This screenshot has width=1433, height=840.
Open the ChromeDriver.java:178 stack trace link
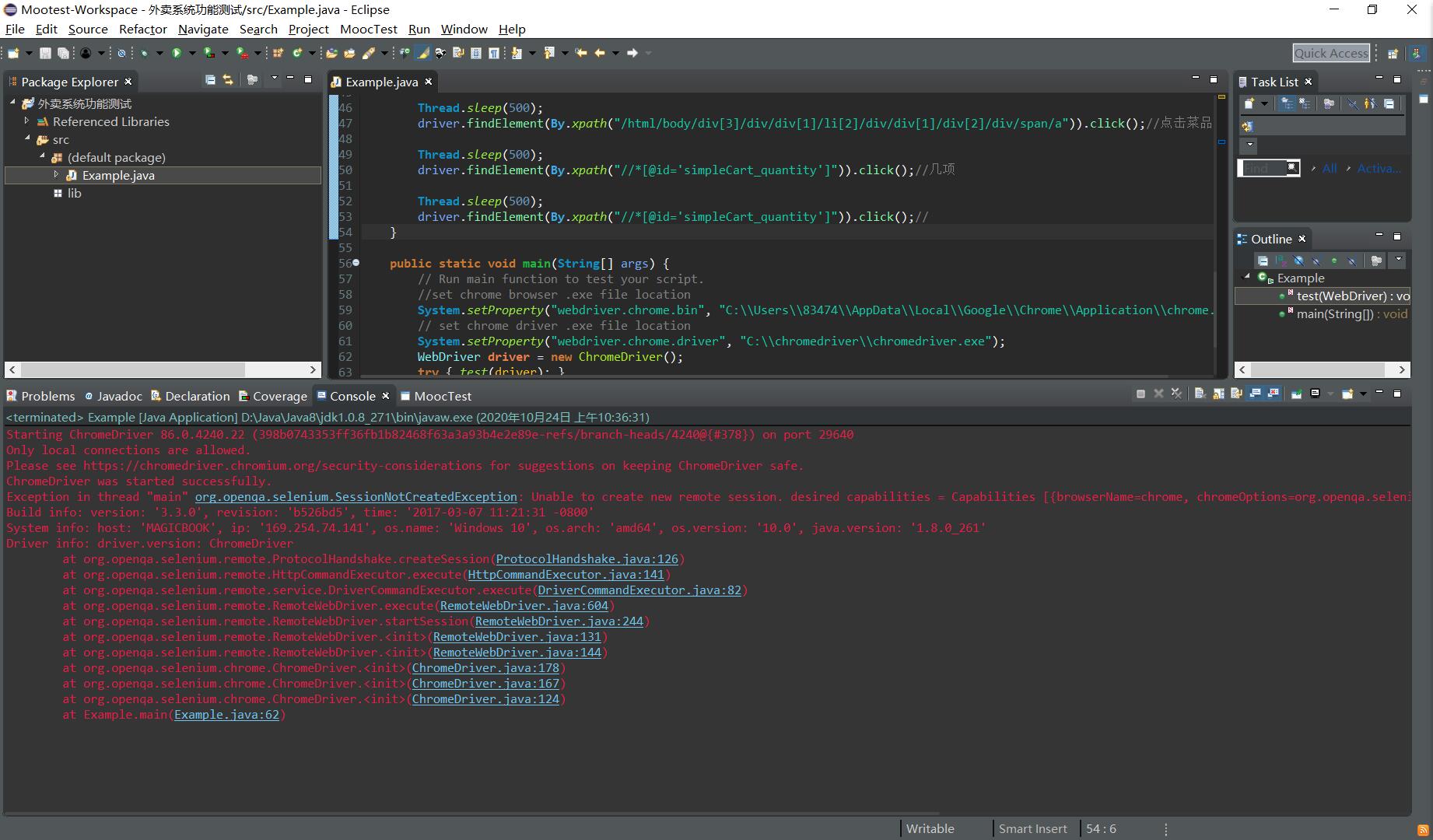pos(485,667)
